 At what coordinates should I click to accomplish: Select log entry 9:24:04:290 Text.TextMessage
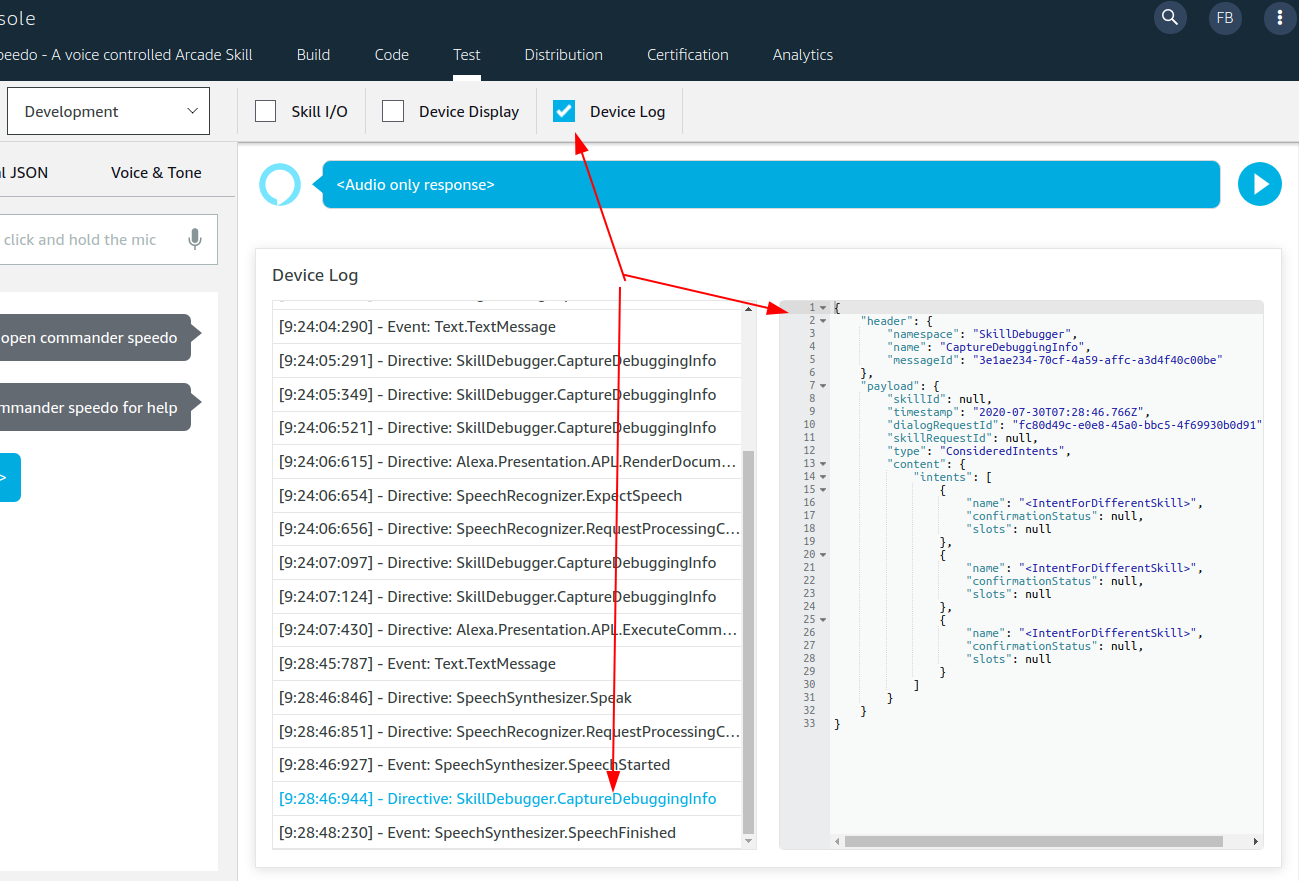coord(507,326)
